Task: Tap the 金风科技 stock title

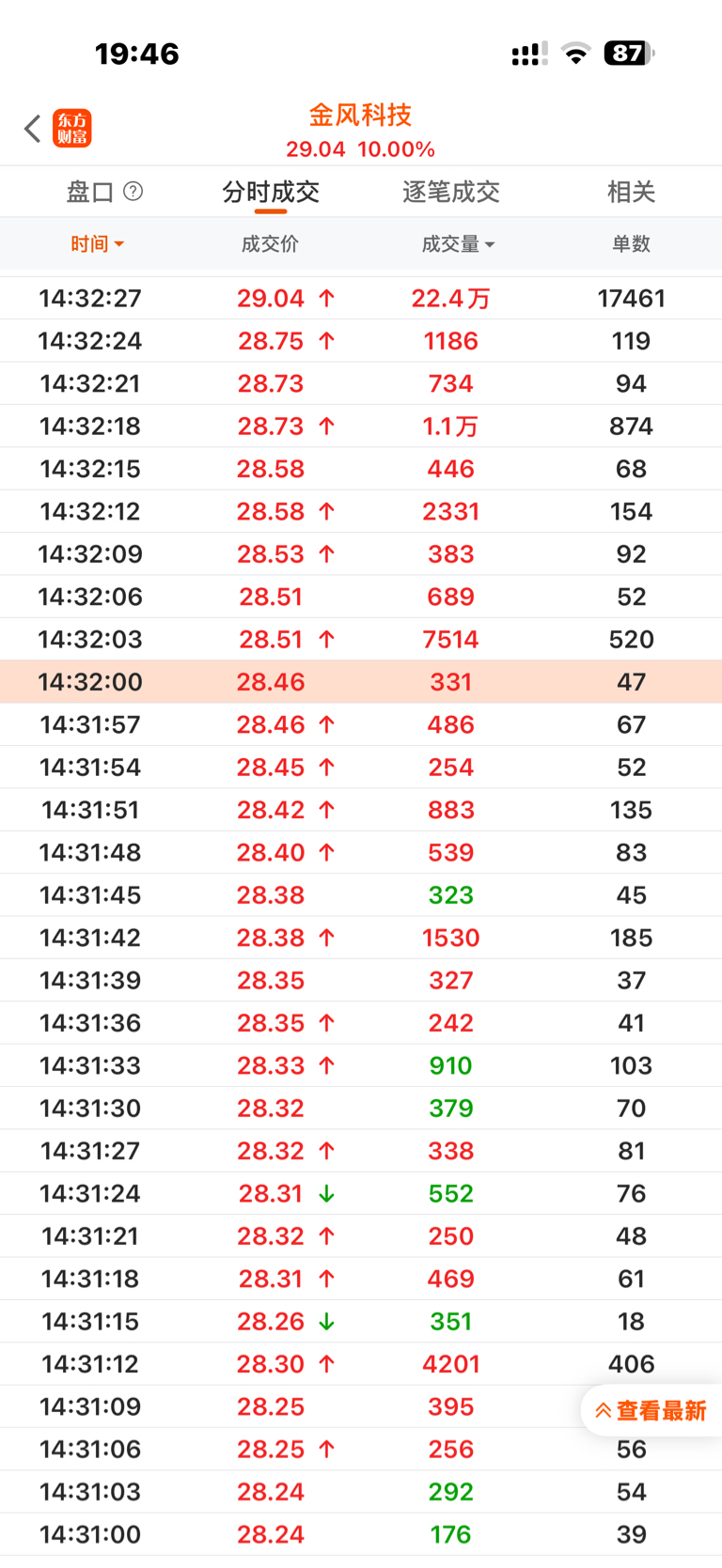Action: 360,116
